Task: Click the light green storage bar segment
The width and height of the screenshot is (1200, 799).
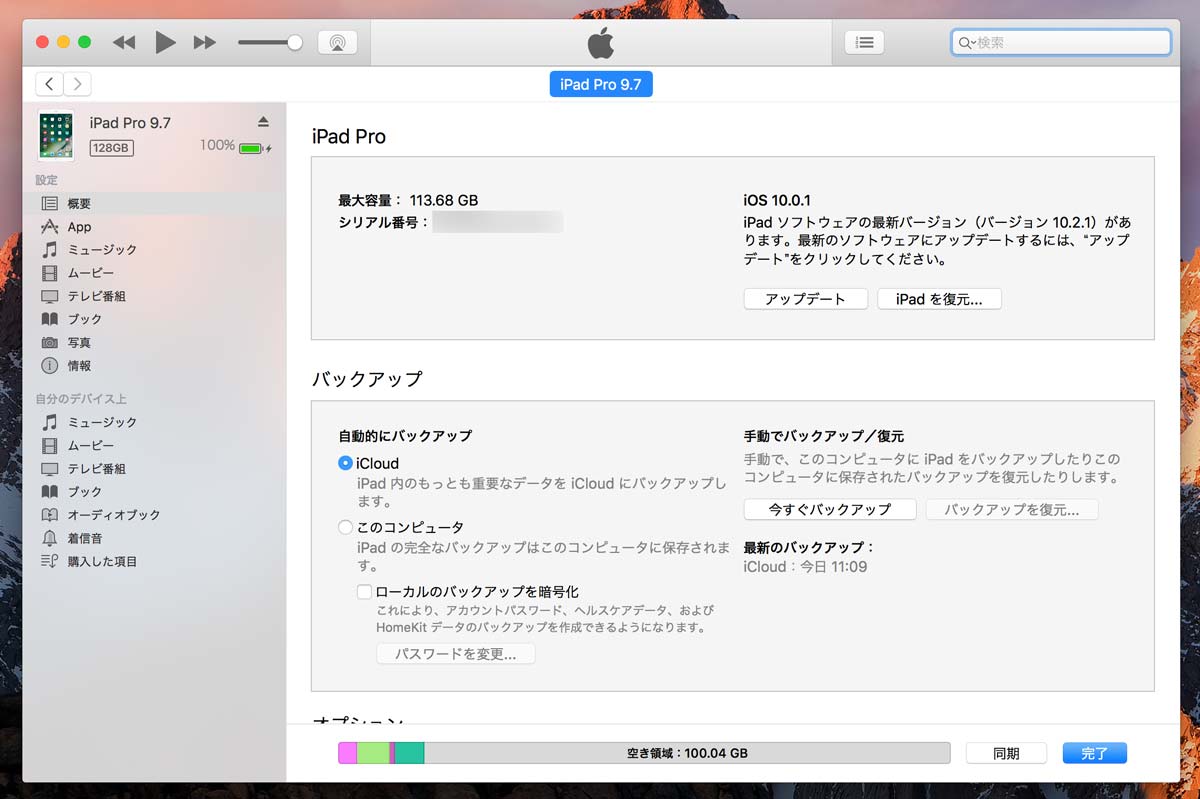Action: point(373,753)
